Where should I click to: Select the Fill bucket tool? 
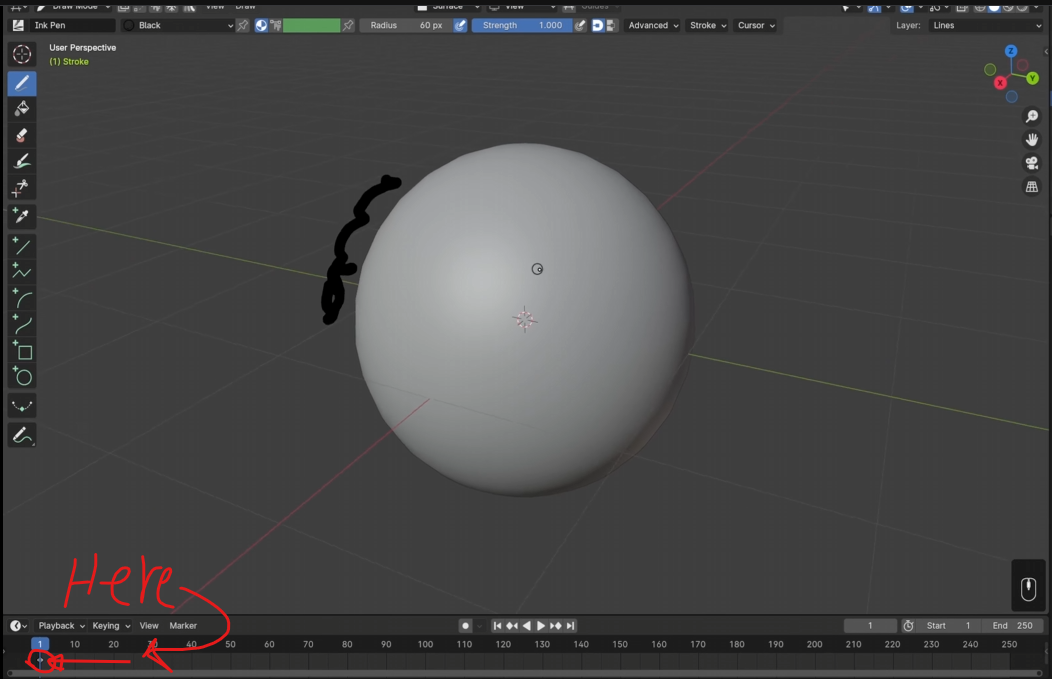click(21, 109)
